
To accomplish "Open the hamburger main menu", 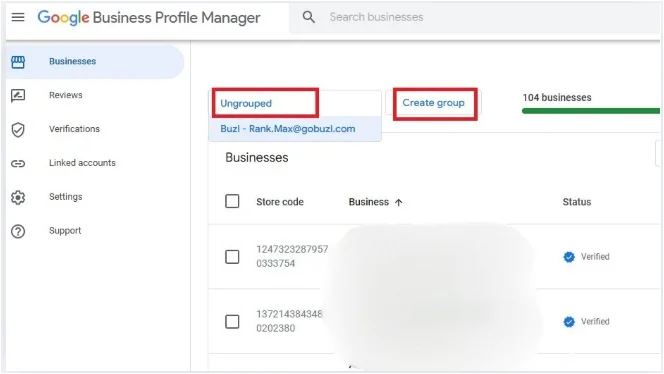I will pyautogui.click(x=18, y=17).
